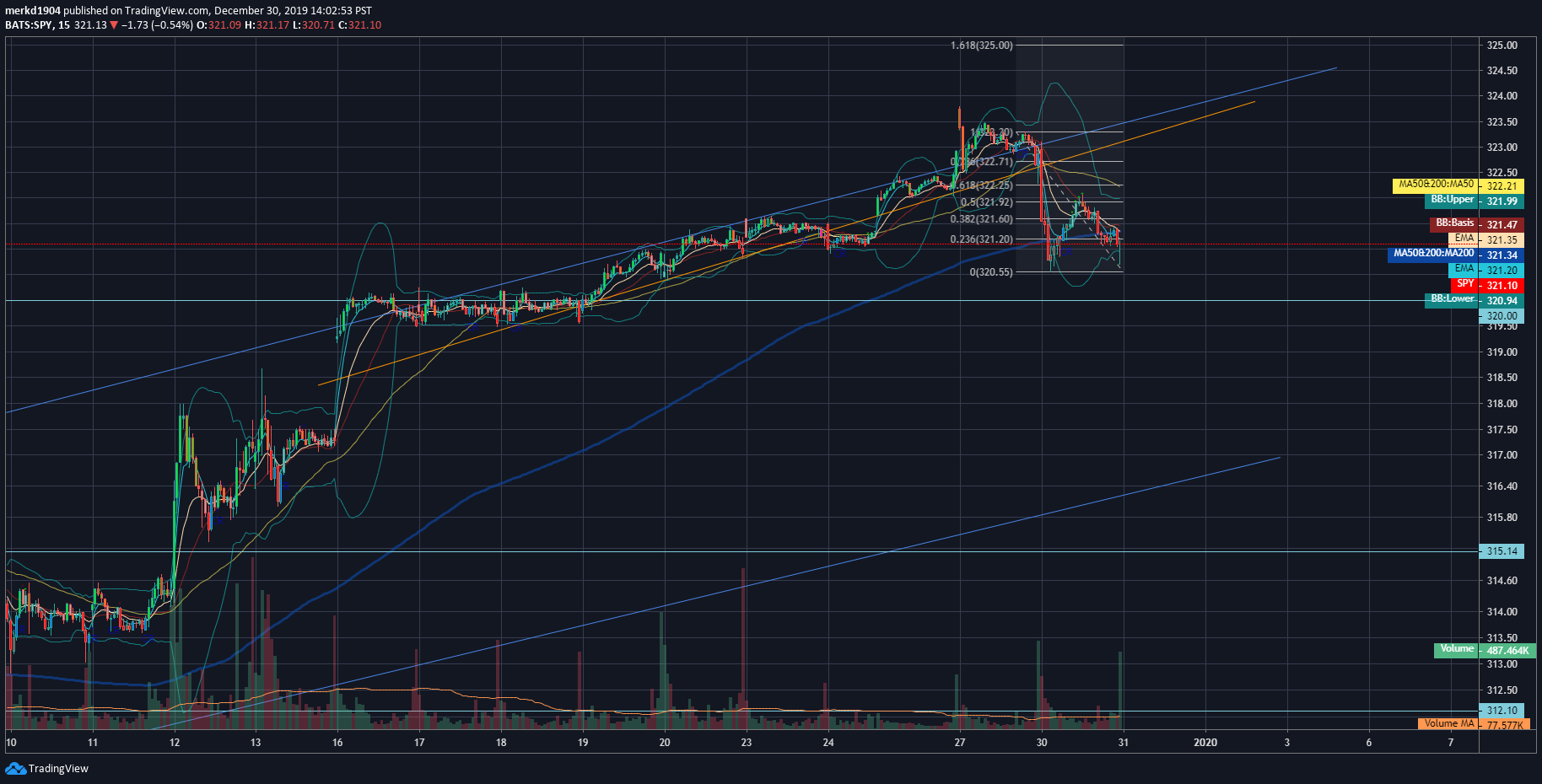The image size is (1542, 784).
Task: Click the 77.577K volume MA value
Action: pyautogui.click(x=1505, y=725)
